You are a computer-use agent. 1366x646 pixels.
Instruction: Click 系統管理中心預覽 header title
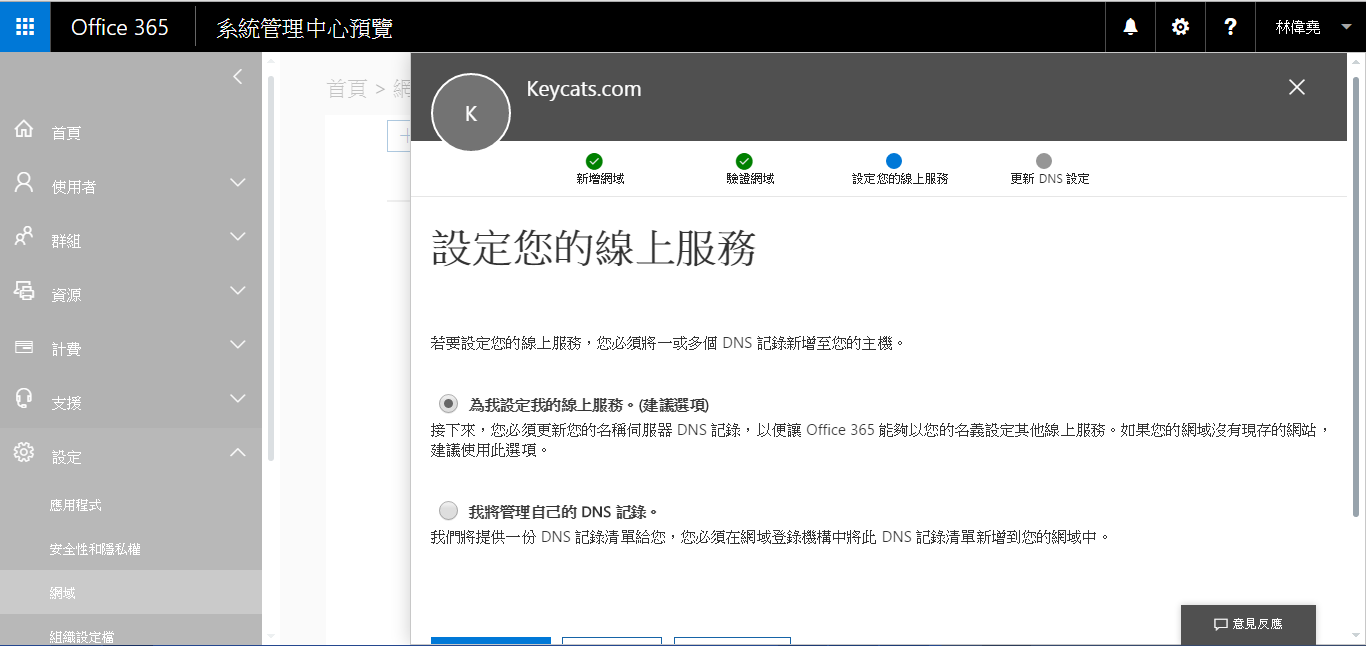[305, 28]
